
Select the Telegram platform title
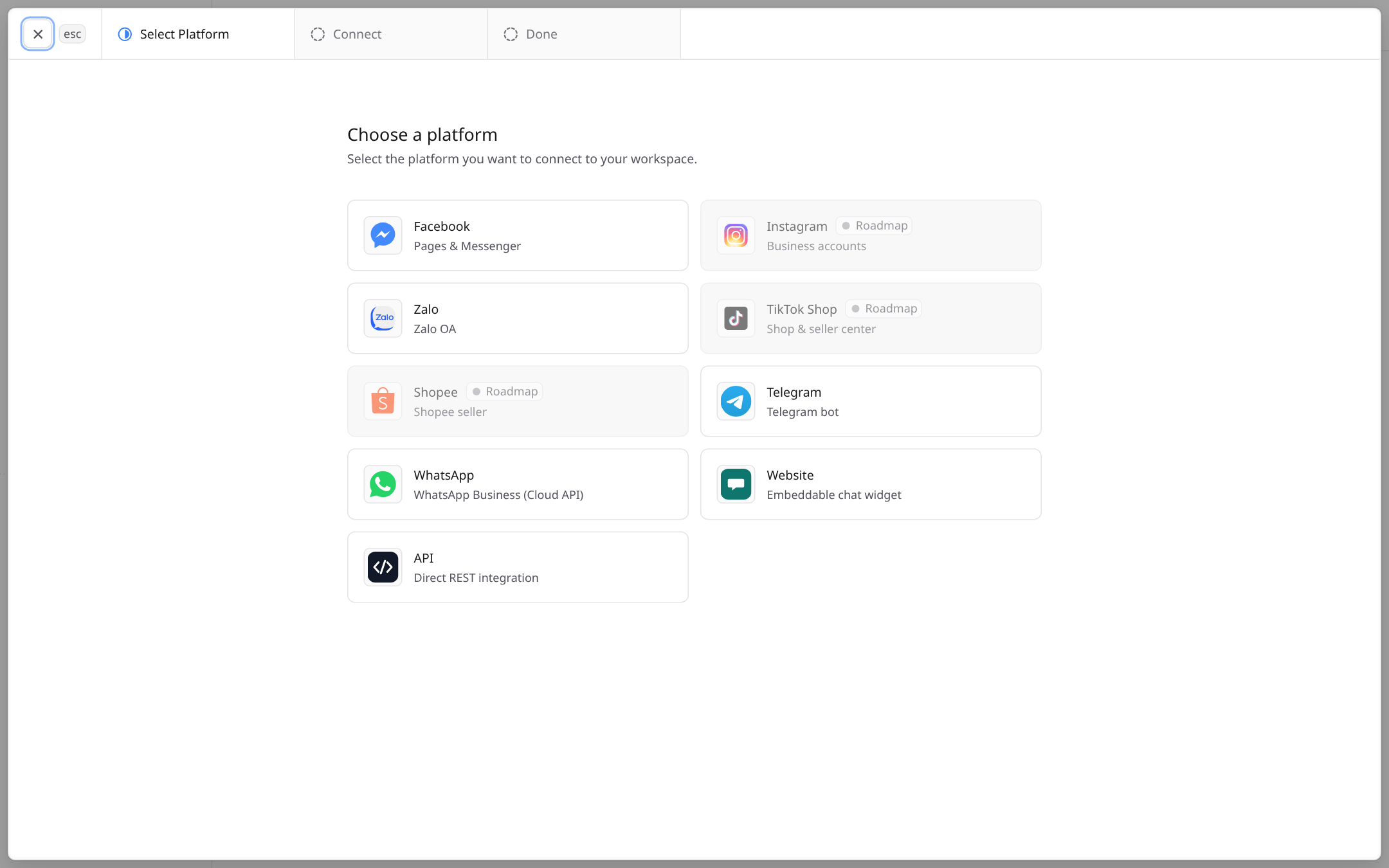(x=794, y=392)
